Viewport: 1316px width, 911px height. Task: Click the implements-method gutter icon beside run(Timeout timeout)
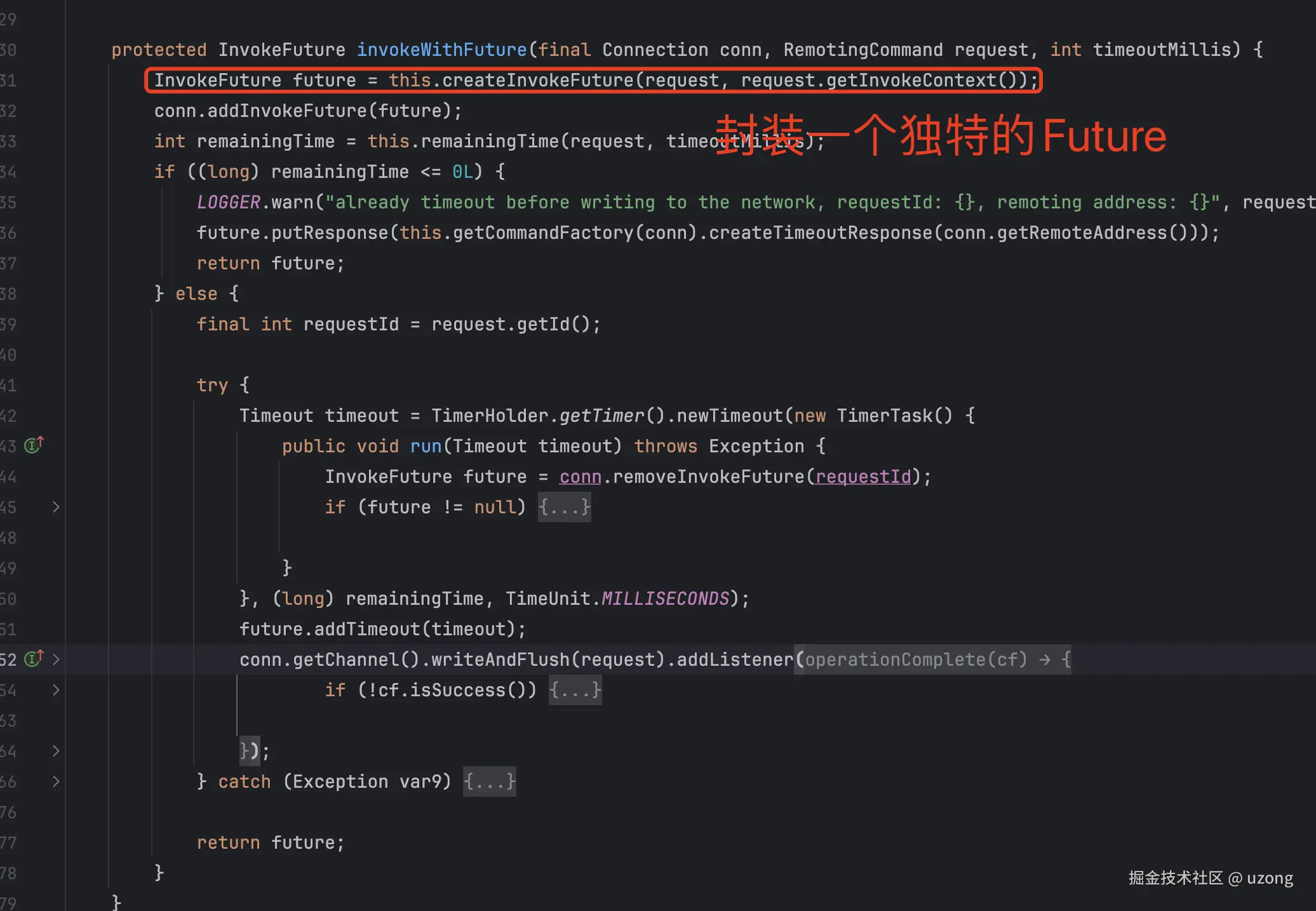pyautogui.click(x=34, y=445)
